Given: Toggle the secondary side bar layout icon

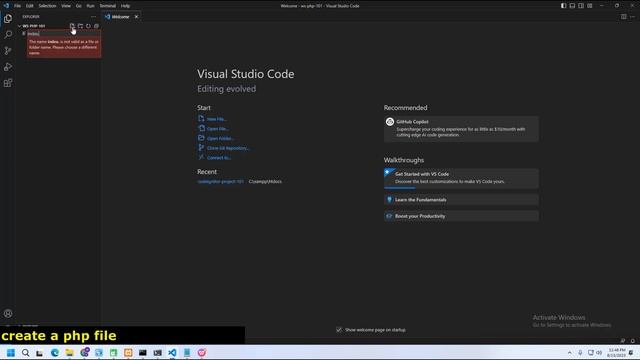Looking at the screenshot, I should pos(581,6).
